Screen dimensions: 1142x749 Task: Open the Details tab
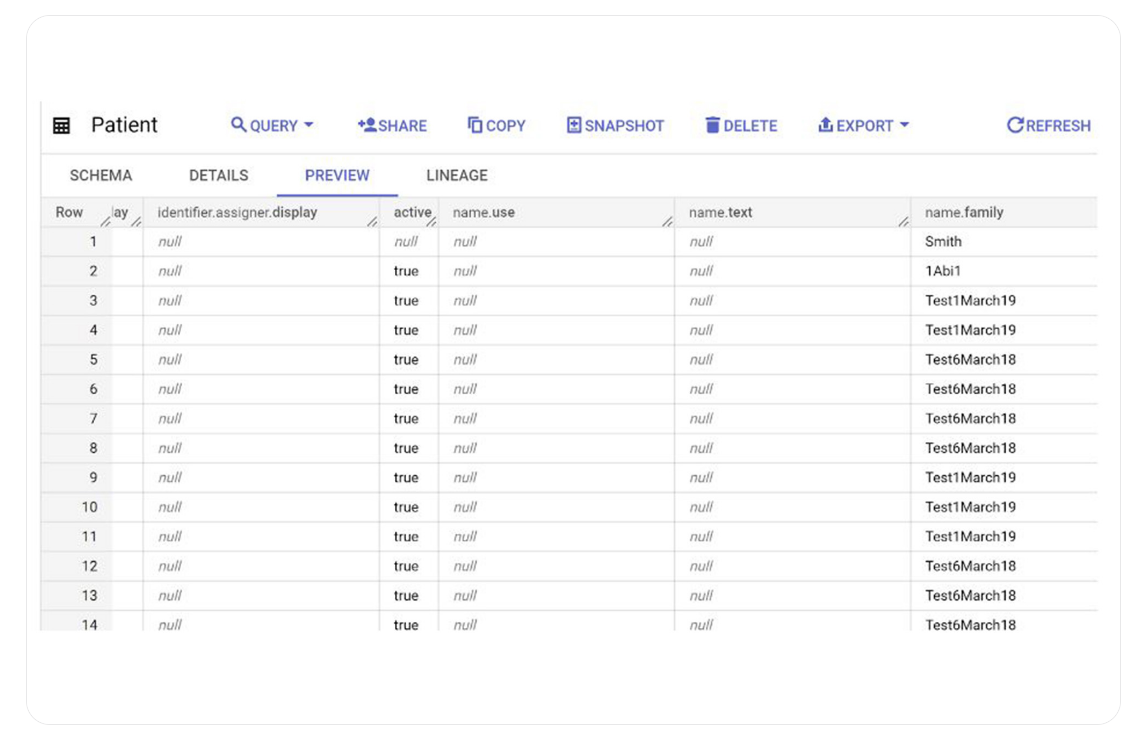218,175
